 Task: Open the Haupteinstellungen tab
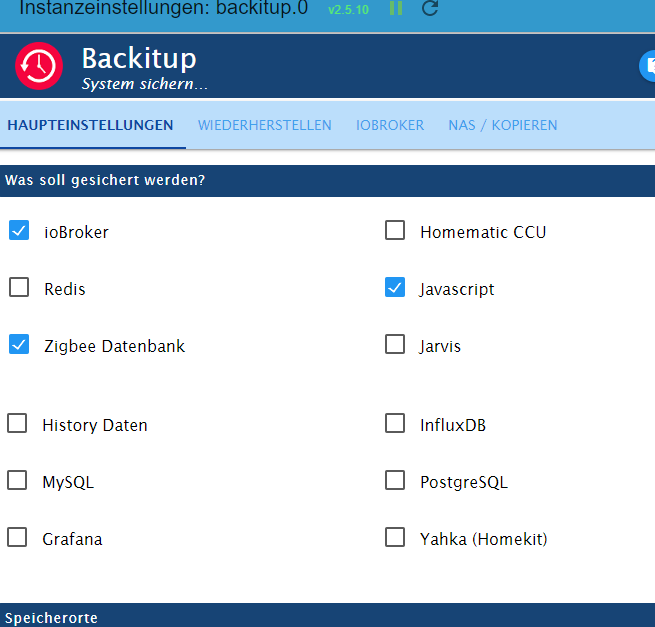(90, 125)
